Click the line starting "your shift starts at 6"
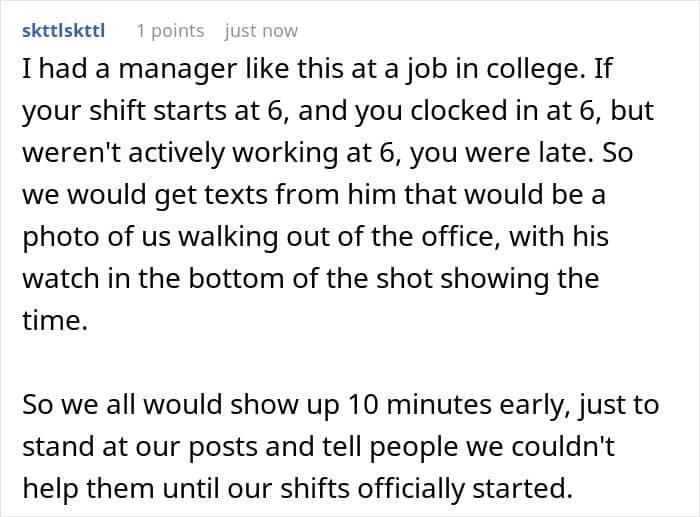The height and width of the screenshot is (517, 700). [x=338, y=111]
